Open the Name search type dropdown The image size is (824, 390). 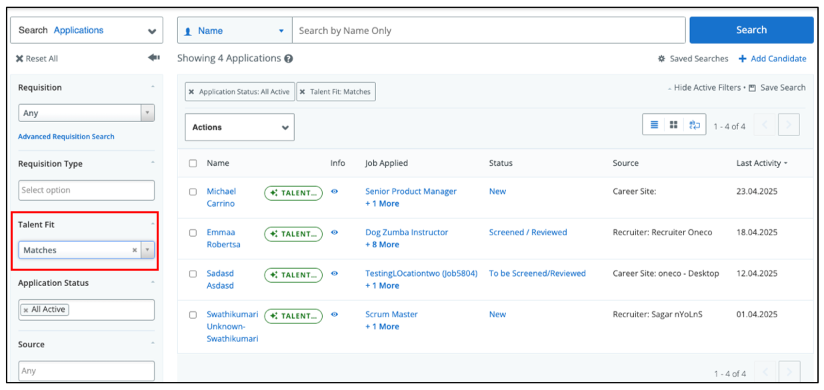click(x=235, y=31)
